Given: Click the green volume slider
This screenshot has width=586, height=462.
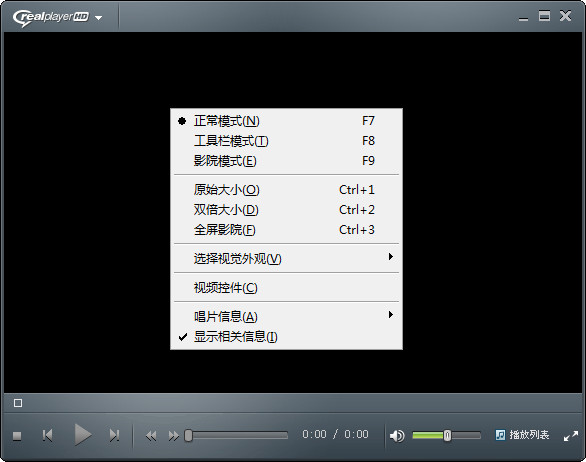Looking at the screenshot, I should pyautogui.click(x=447, y=435).
